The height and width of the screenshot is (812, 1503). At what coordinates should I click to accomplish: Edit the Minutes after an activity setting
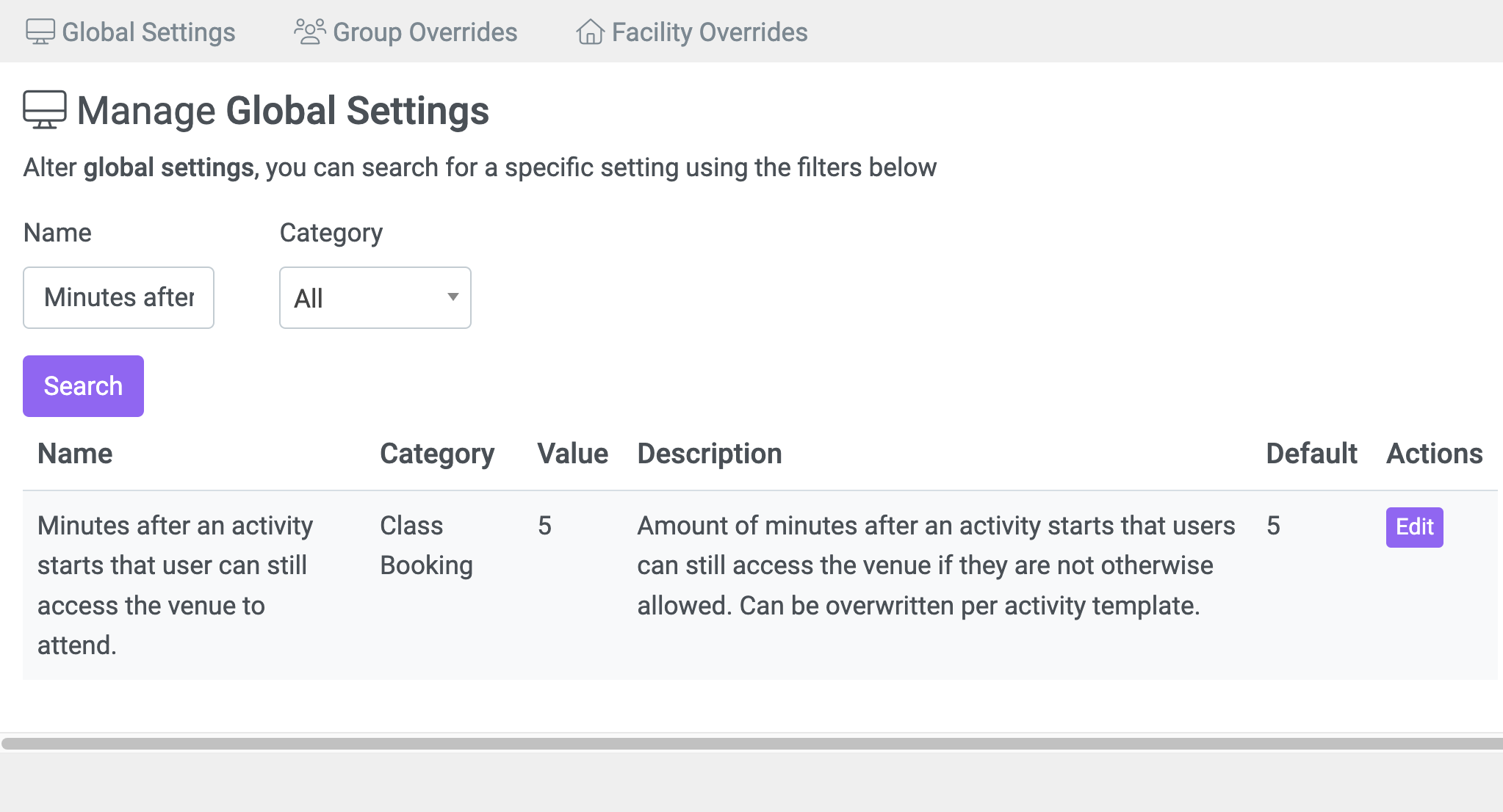1414,527
